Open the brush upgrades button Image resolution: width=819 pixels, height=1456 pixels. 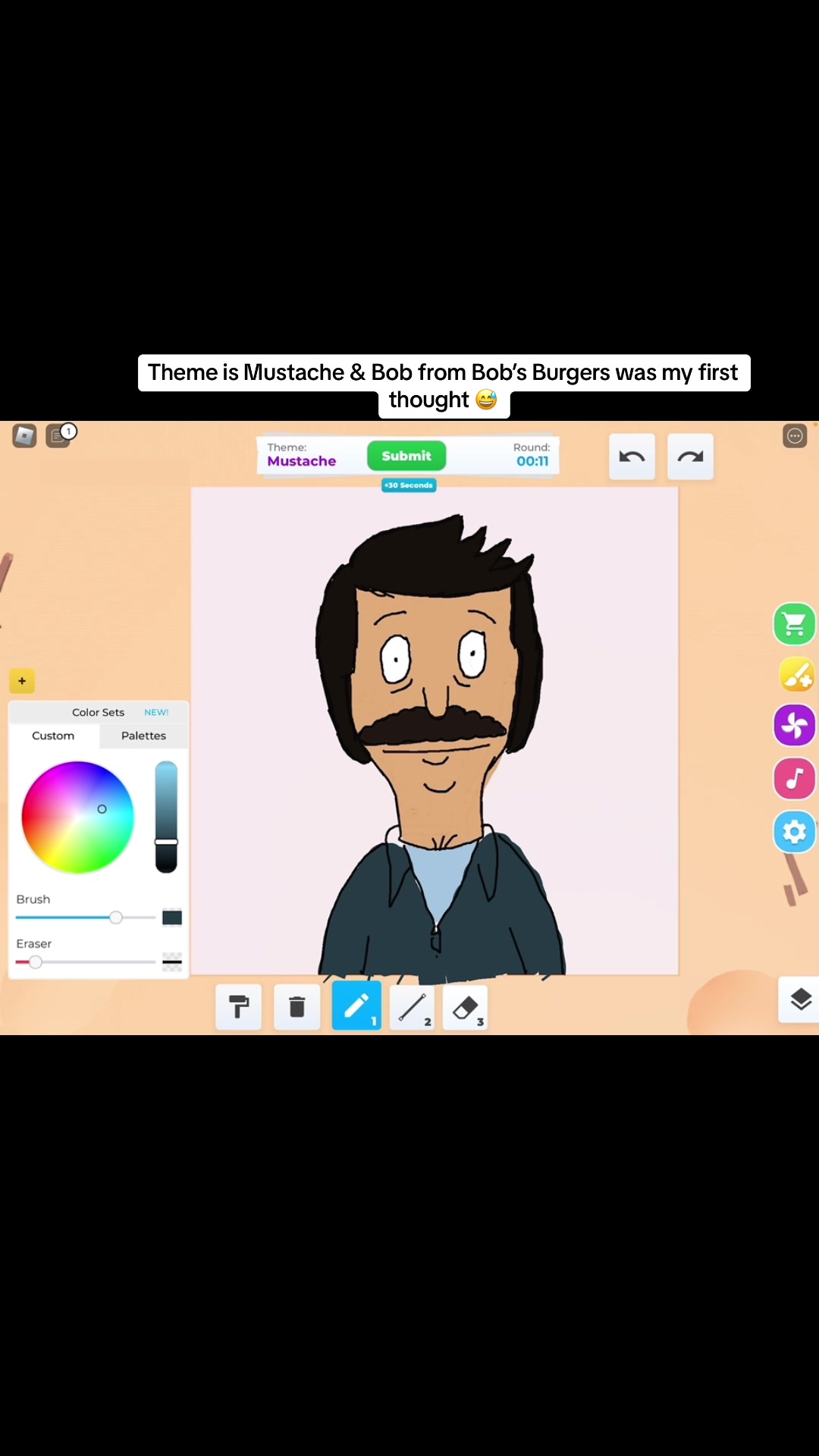[795, 675]
